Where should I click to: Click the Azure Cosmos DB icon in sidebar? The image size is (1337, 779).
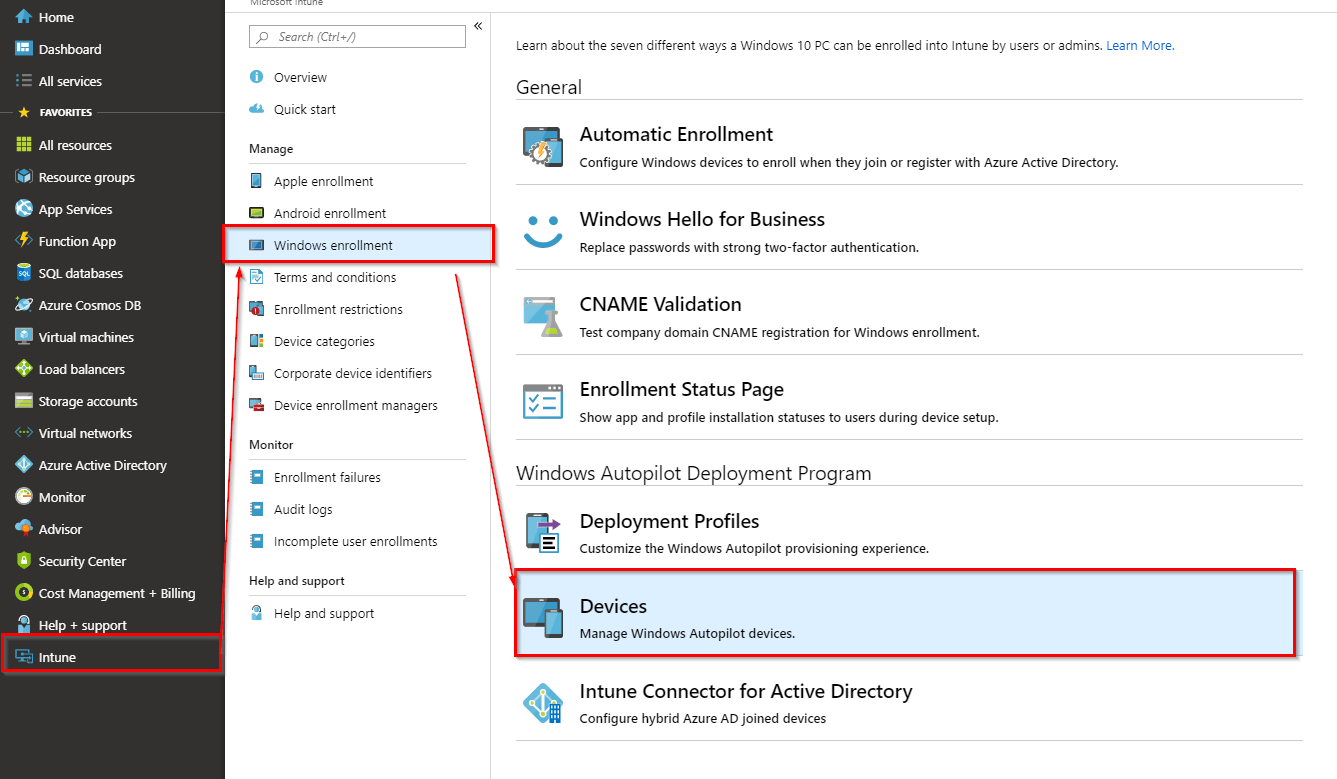coord(24,305)
